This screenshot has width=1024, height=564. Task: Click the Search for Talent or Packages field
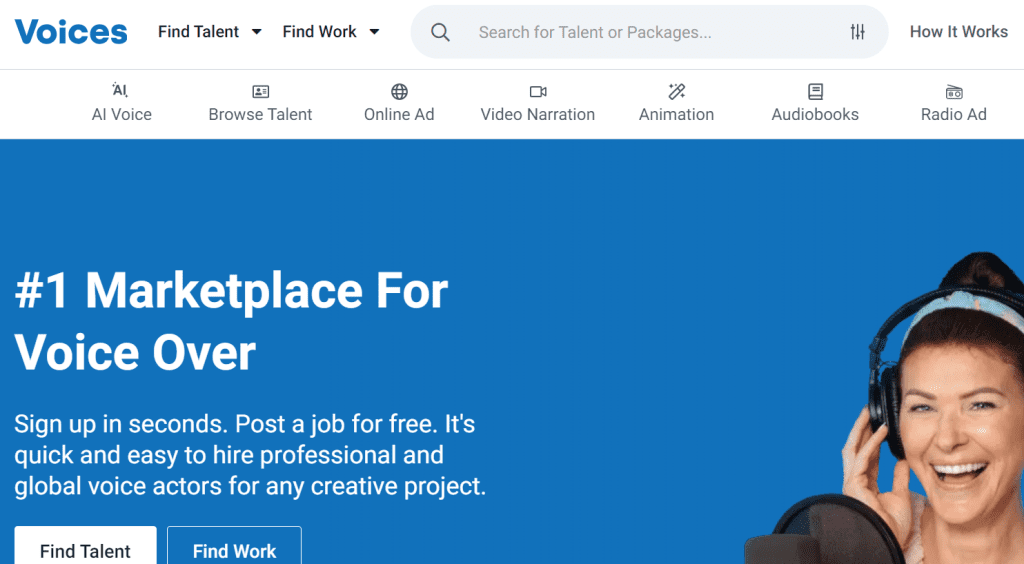(x=640, y=32)
